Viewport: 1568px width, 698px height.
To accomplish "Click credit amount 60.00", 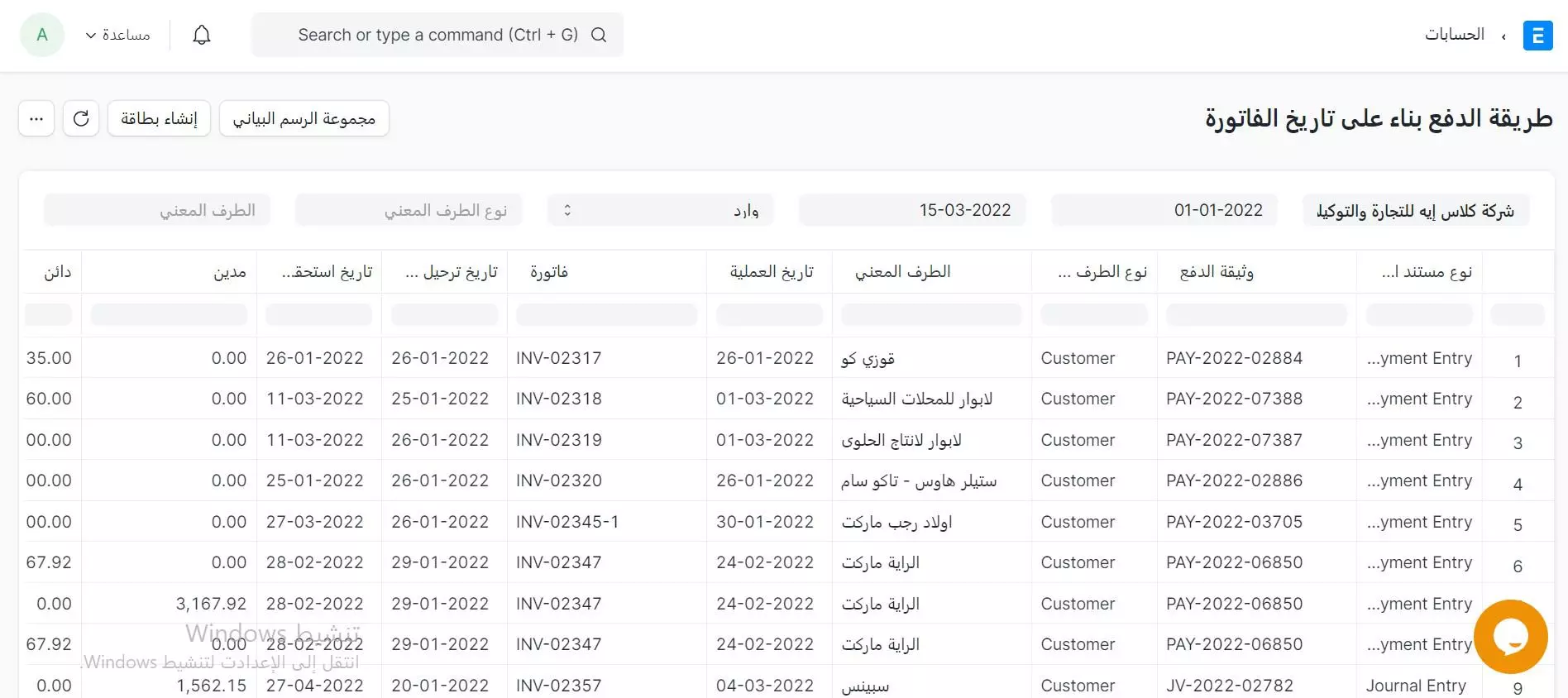I will [49, 399].
